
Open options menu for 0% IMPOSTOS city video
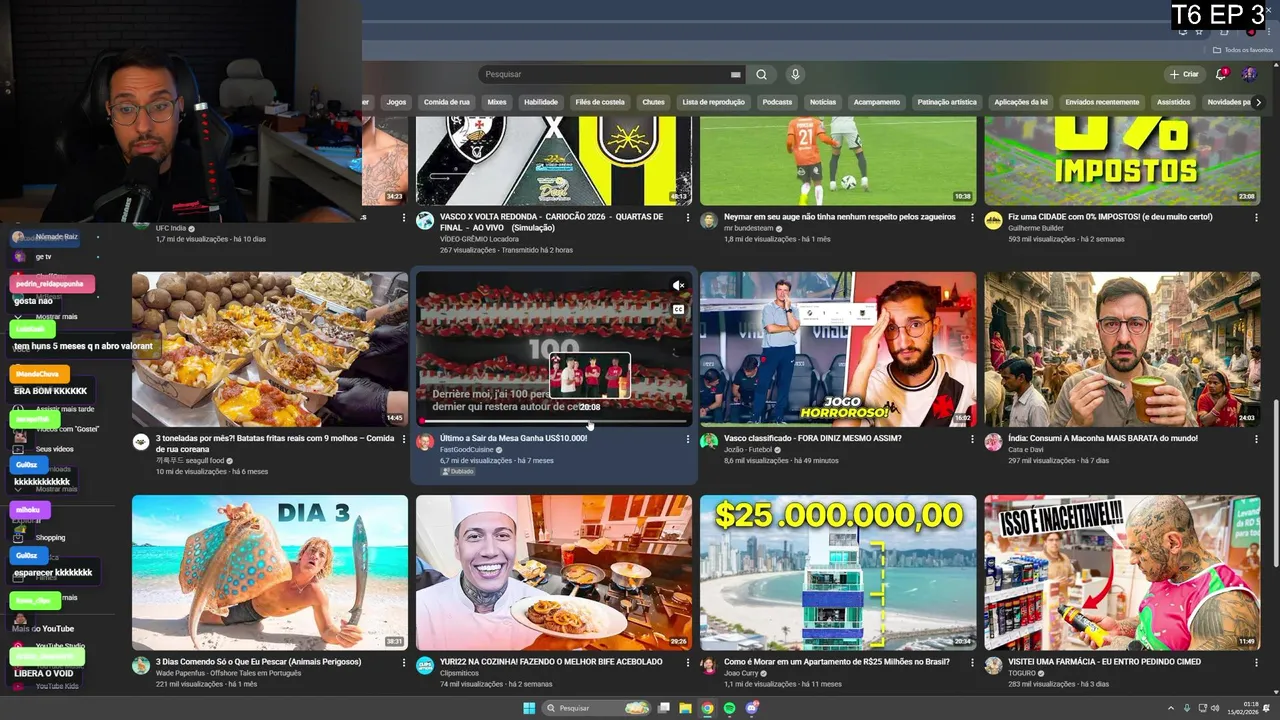coord(1256,217)
